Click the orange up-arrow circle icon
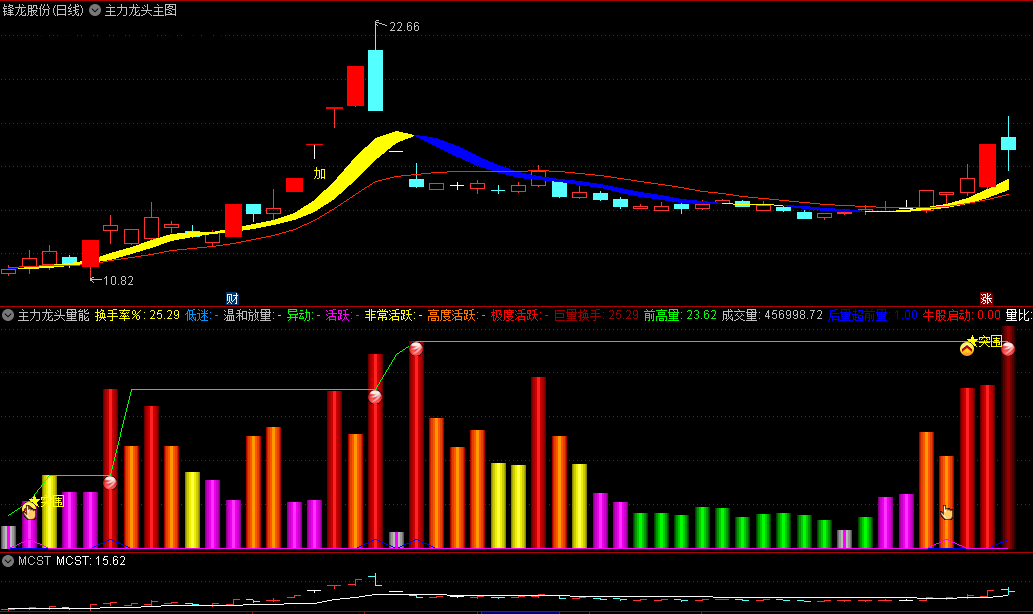The height and width of the screenshot is (614, 1033). (966, 349)
